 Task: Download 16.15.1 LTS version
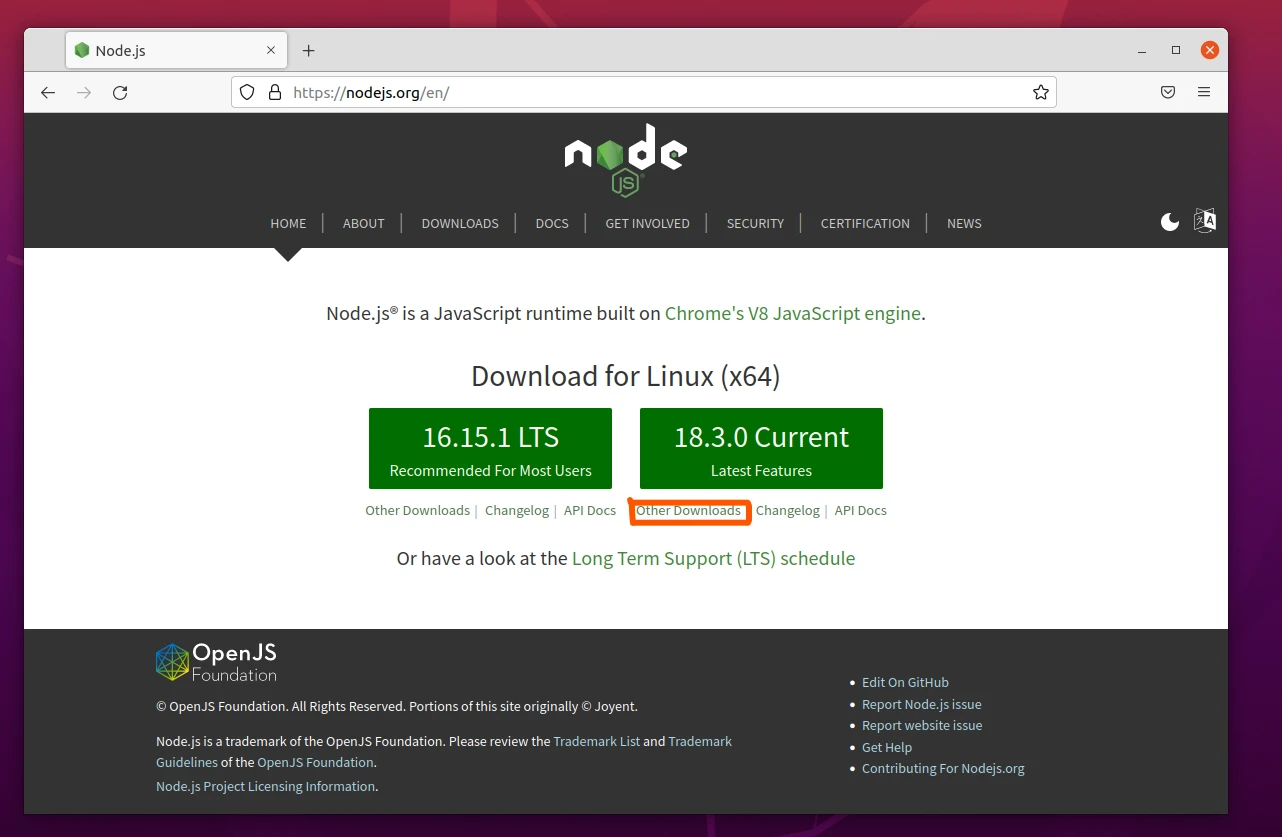pos(490,448)
